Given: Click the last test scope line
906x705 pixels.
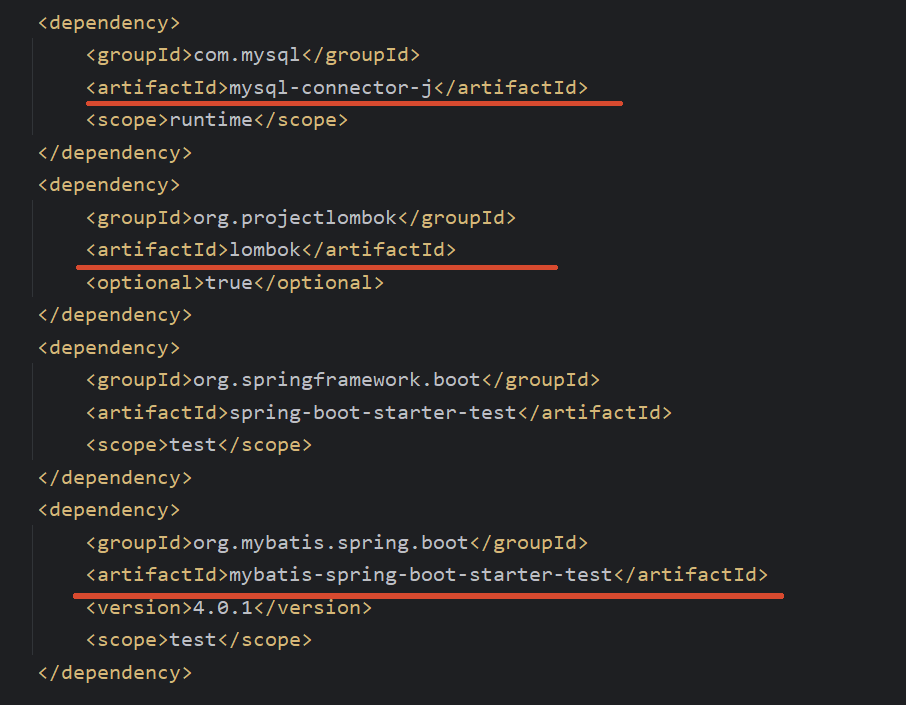Looking at the screenshot, I should point(199,640).
